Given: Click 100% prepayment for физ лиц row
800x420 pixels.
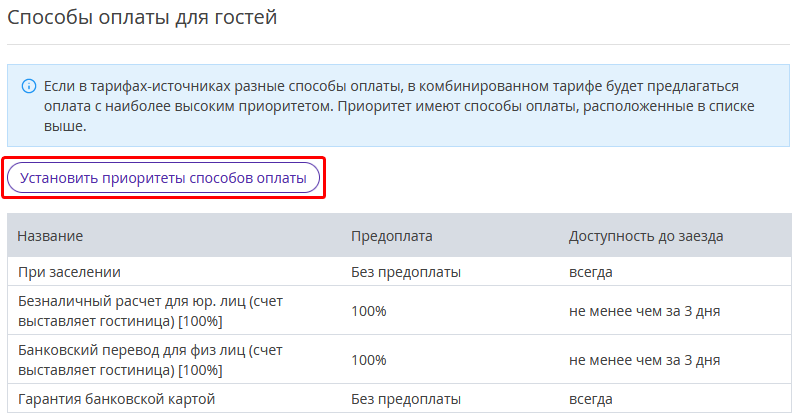Looking at the screenshot, I should (x=368, y=360).
